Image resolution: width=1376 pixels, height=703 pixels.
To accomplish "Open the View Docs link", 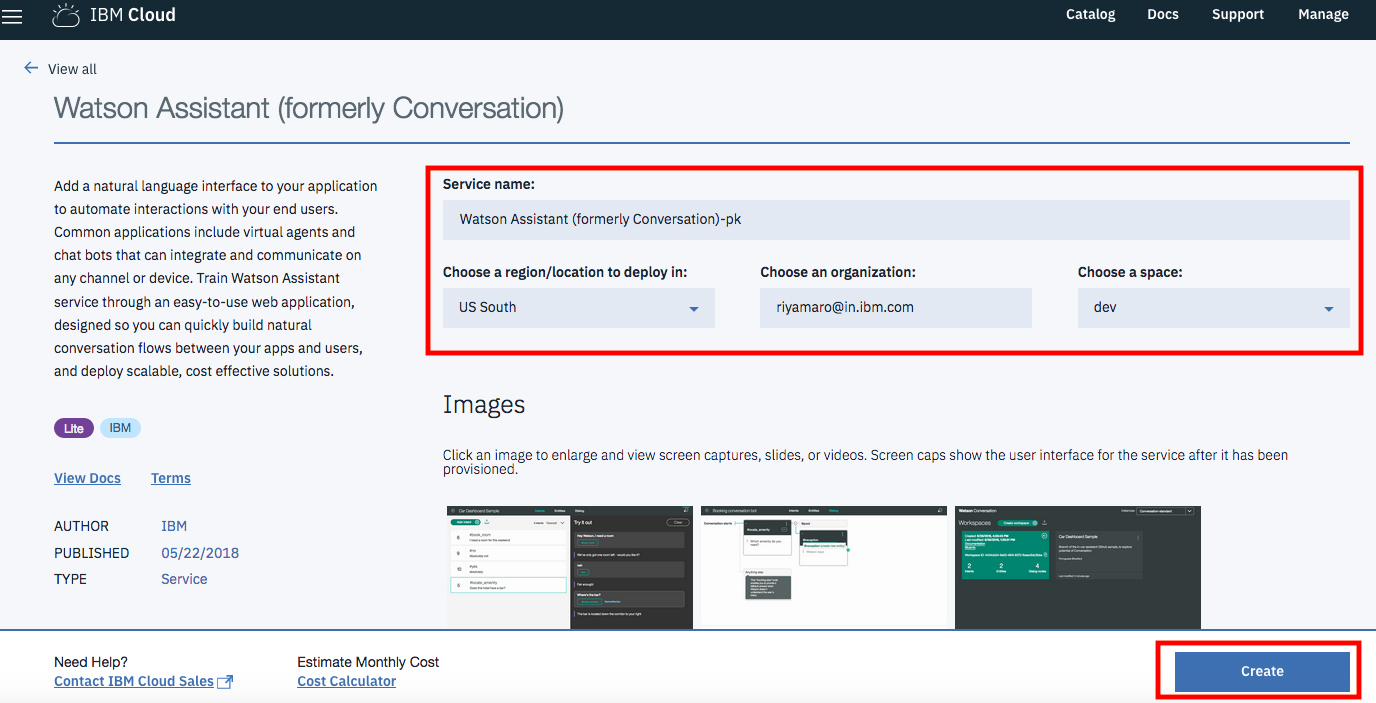I will (87, 478).
